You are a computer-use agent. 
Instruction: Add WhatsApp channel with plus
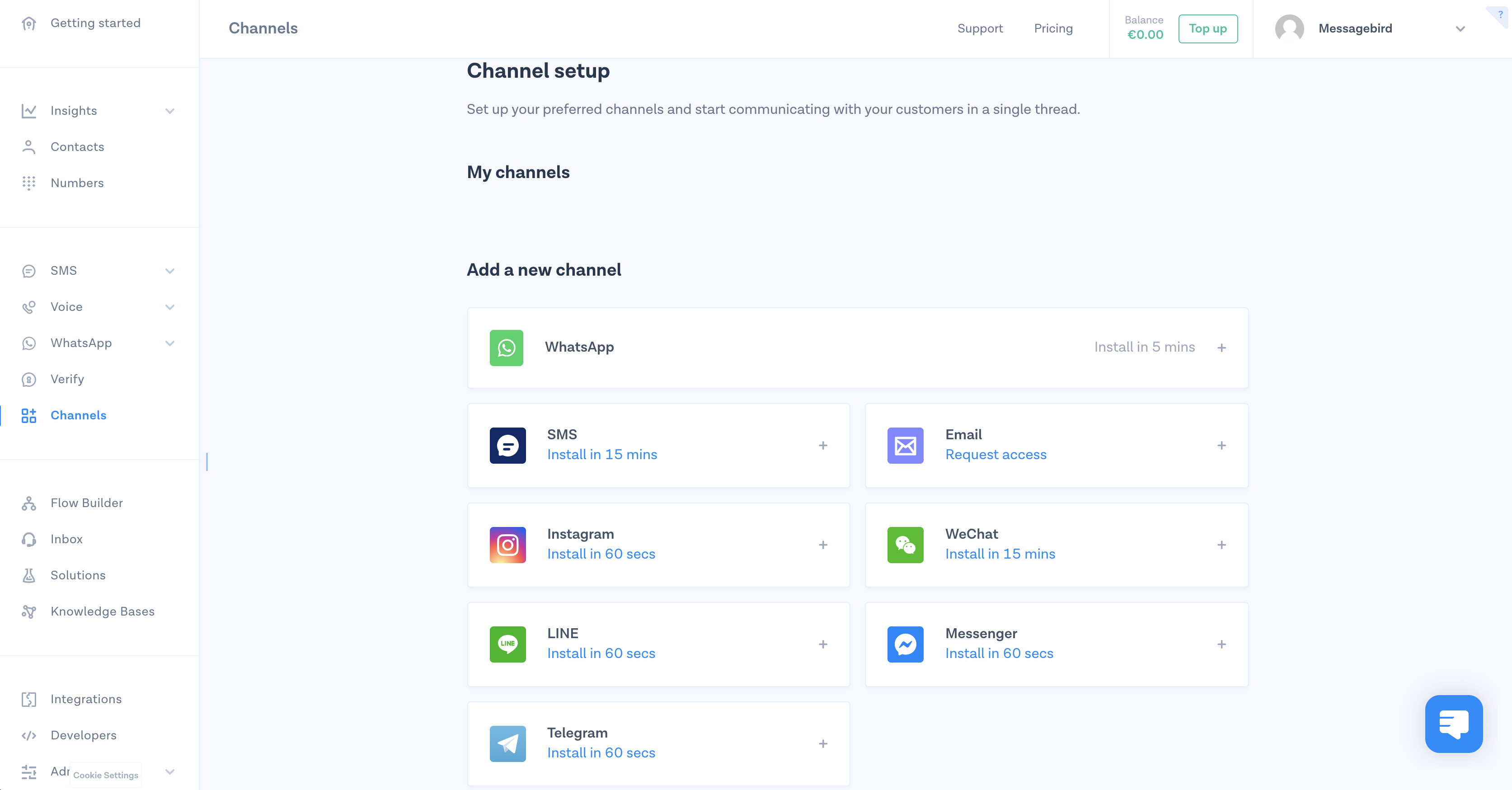click(1221, 348)
